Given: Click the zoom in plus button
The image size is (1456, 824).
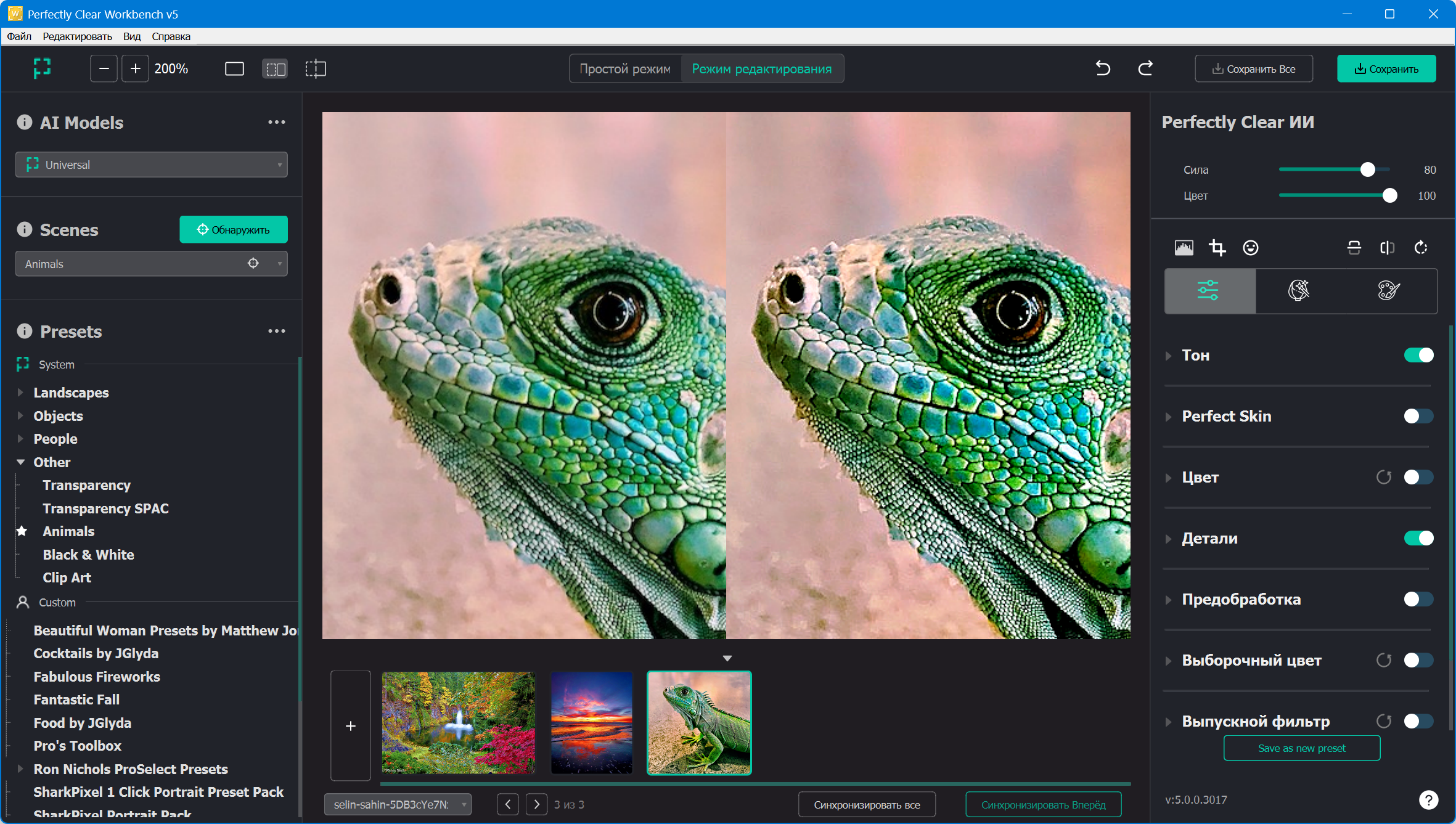Looking at the screenshot, I should [135, 68].
